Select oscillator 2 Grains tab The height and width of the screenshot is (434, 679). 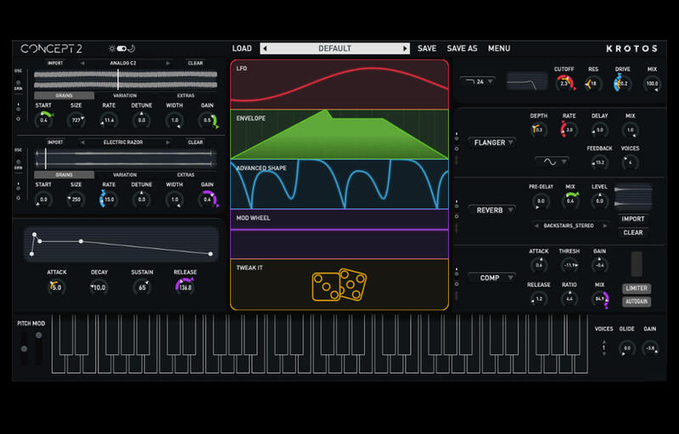(x=64, y=175)
